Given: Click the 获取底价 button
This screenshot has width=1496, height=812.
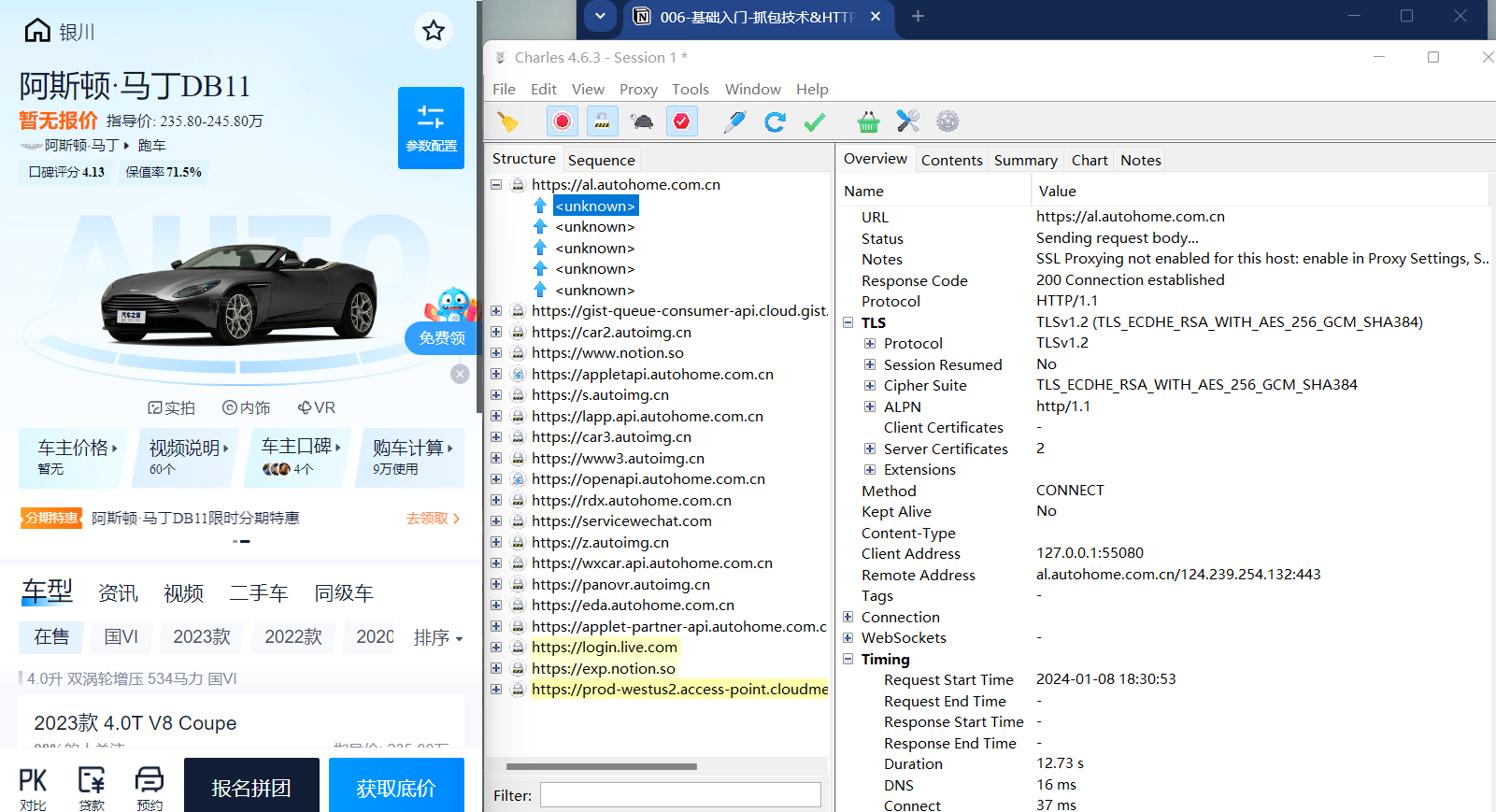Looking at the screenshot, I should [x=396, y=787].
